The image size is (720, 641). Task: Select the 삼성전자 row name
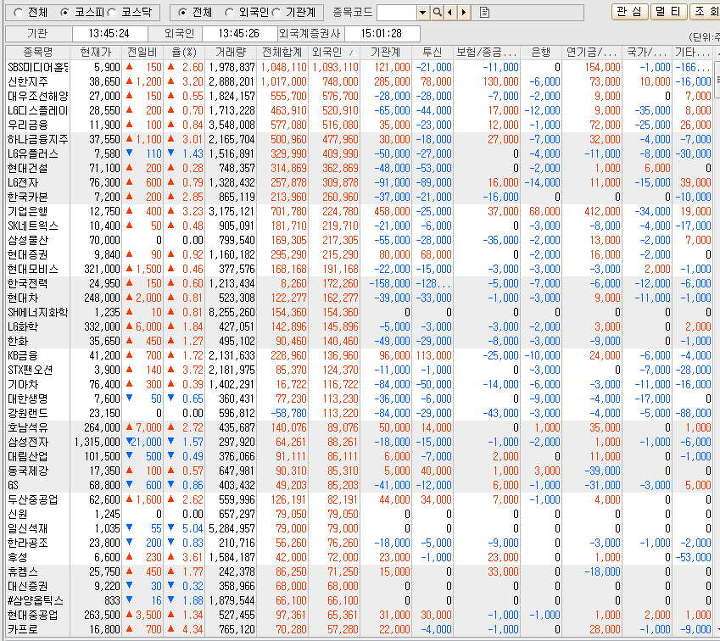click(28, 442)
